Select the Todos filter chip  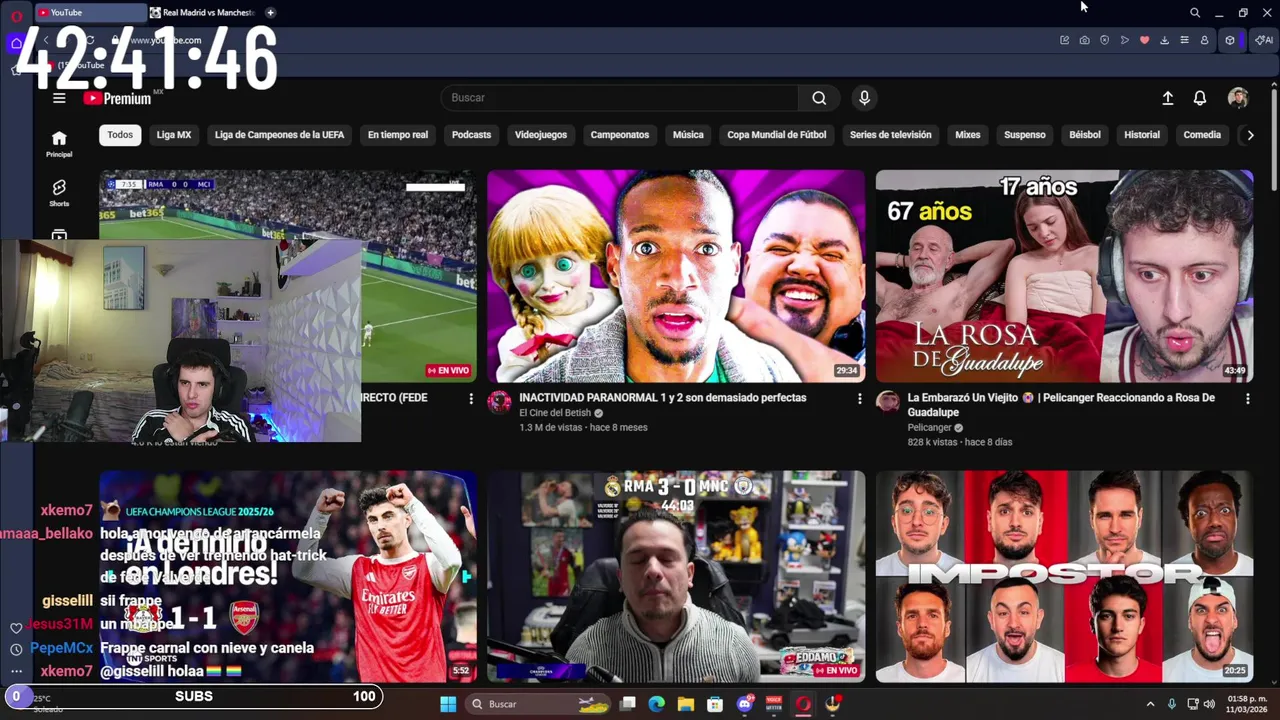(x=120, y=135)
